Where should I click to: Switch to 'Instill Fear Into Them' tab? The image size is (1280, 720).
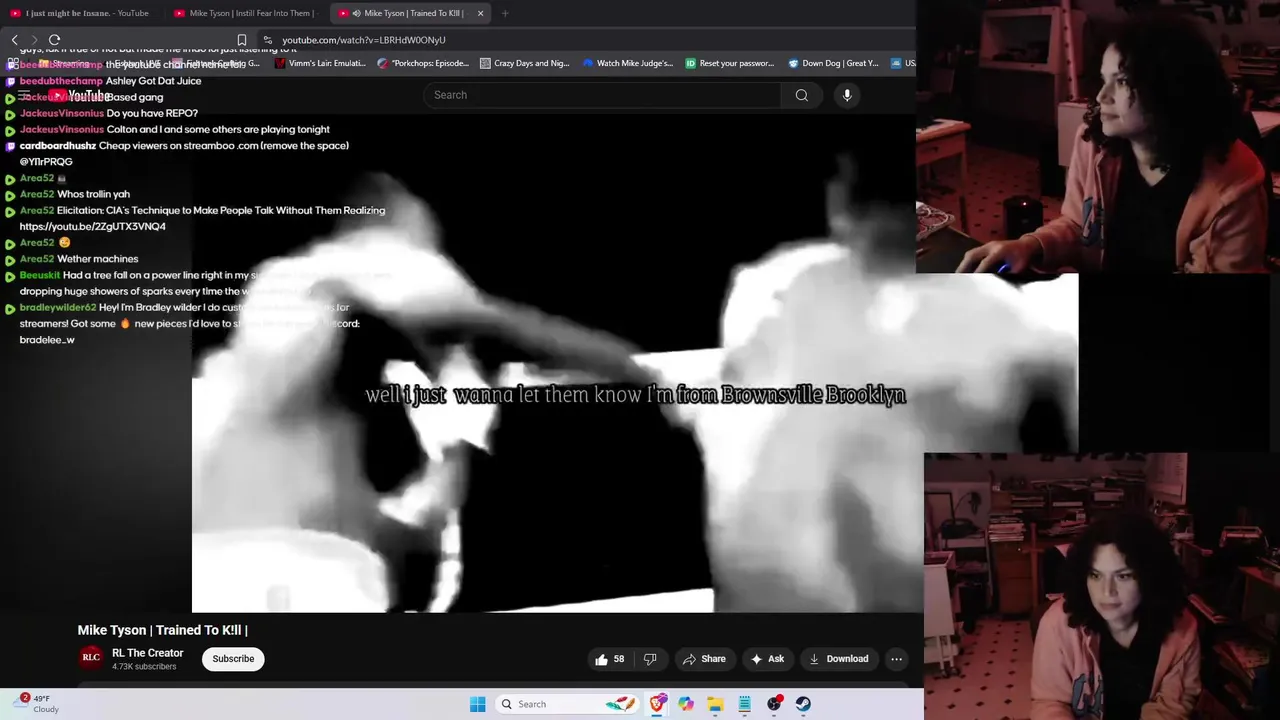246,13
